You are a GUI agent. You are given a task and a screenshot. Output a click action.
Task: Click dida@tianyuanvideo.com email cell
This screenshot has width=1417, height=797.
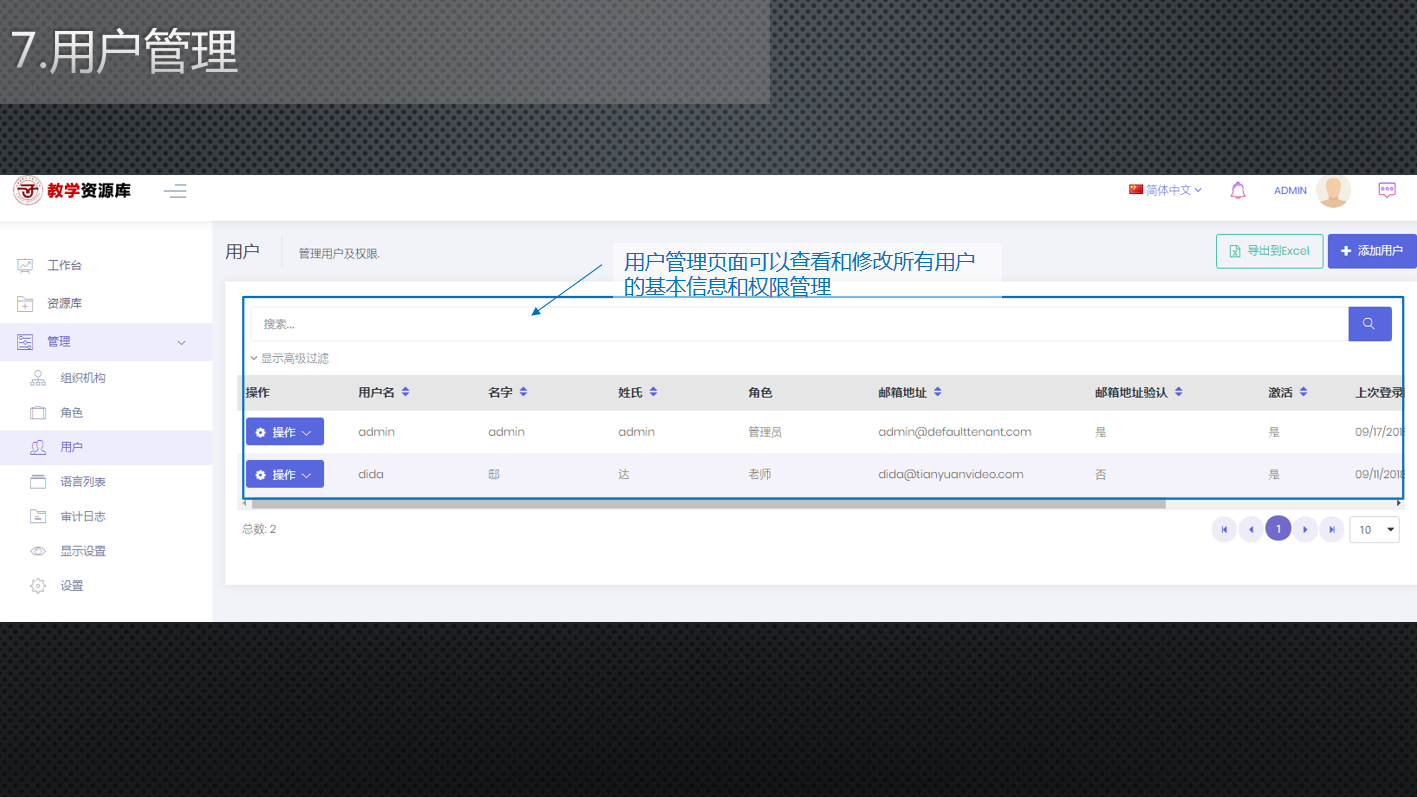click(x=951, y=474)
